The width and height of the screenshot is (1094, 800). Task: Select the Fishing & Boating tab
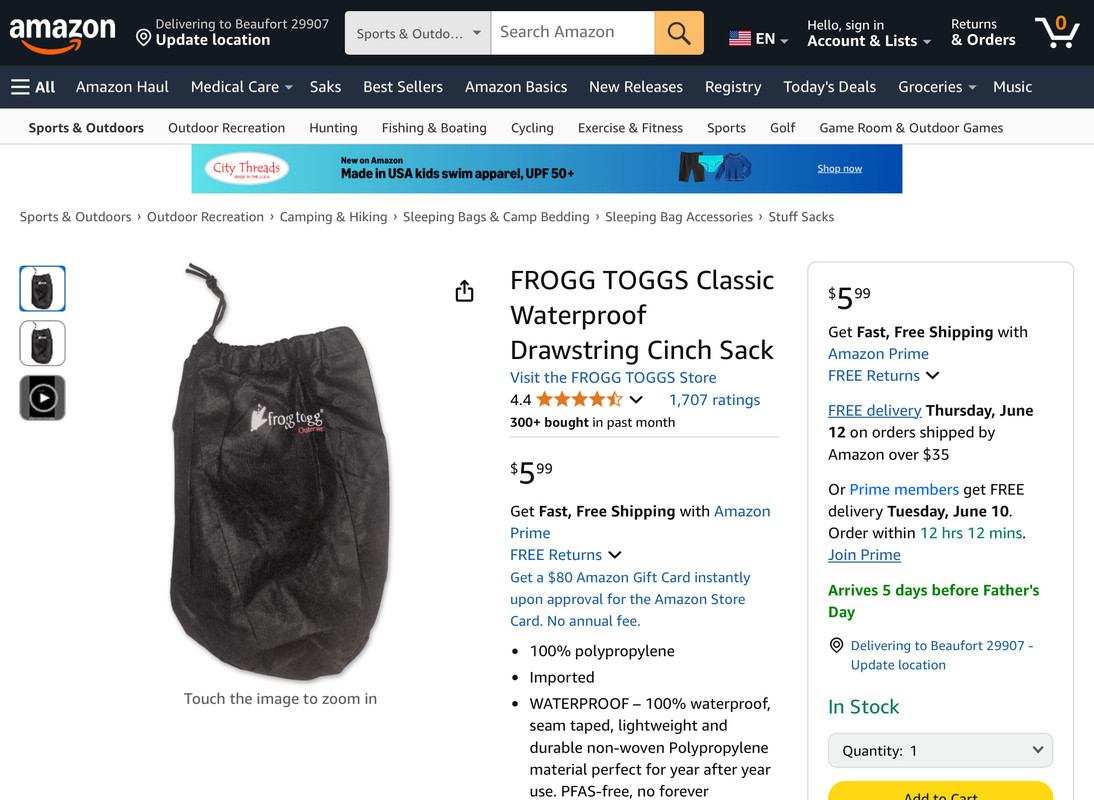pos(434,128)
